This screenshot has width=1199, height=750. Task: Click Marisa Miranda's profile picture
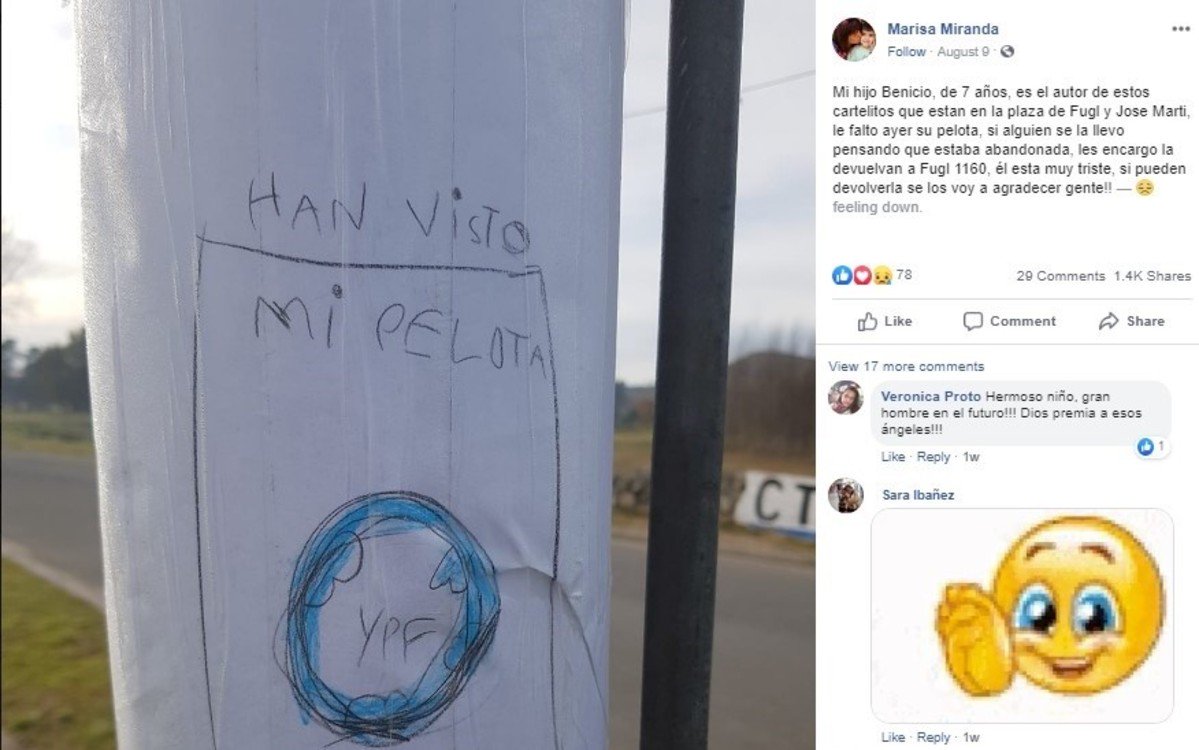[853, 39]
